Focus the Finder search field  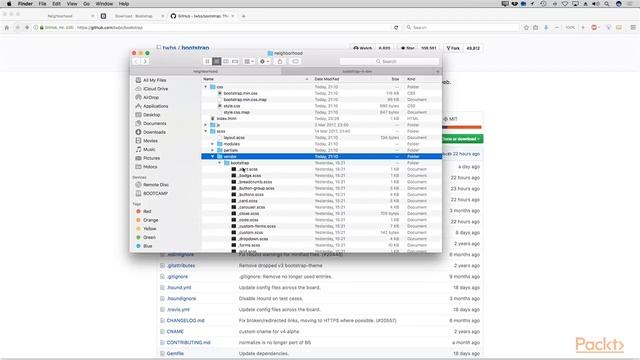click(x=389, y=62)
